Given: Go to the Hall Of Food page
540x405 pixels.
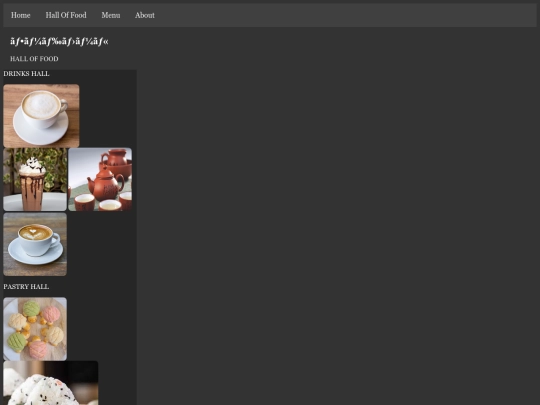Looking at the screenshot, I should coord(66,15).
